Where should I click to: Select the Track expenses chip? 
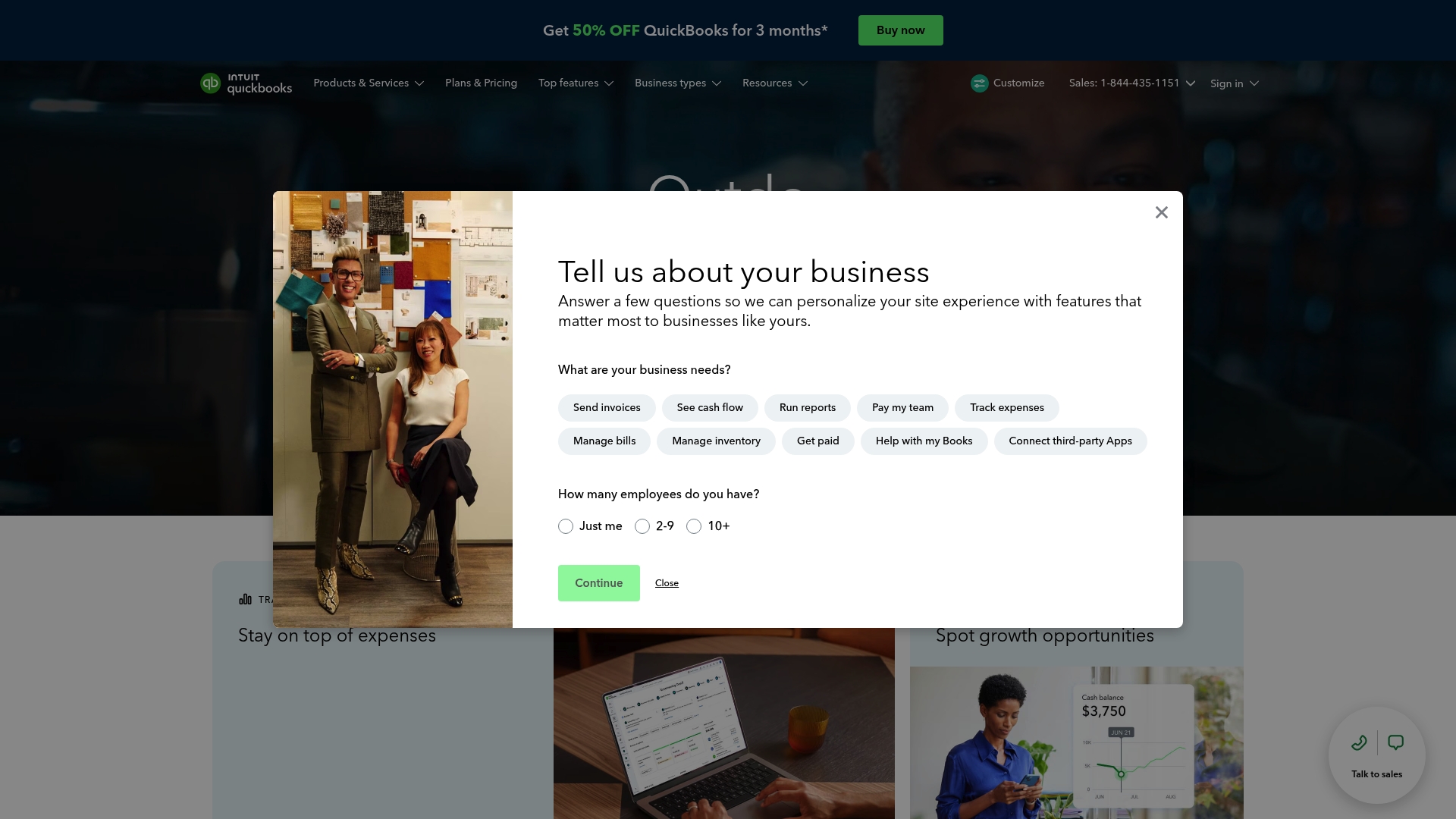coord(1006,407)
